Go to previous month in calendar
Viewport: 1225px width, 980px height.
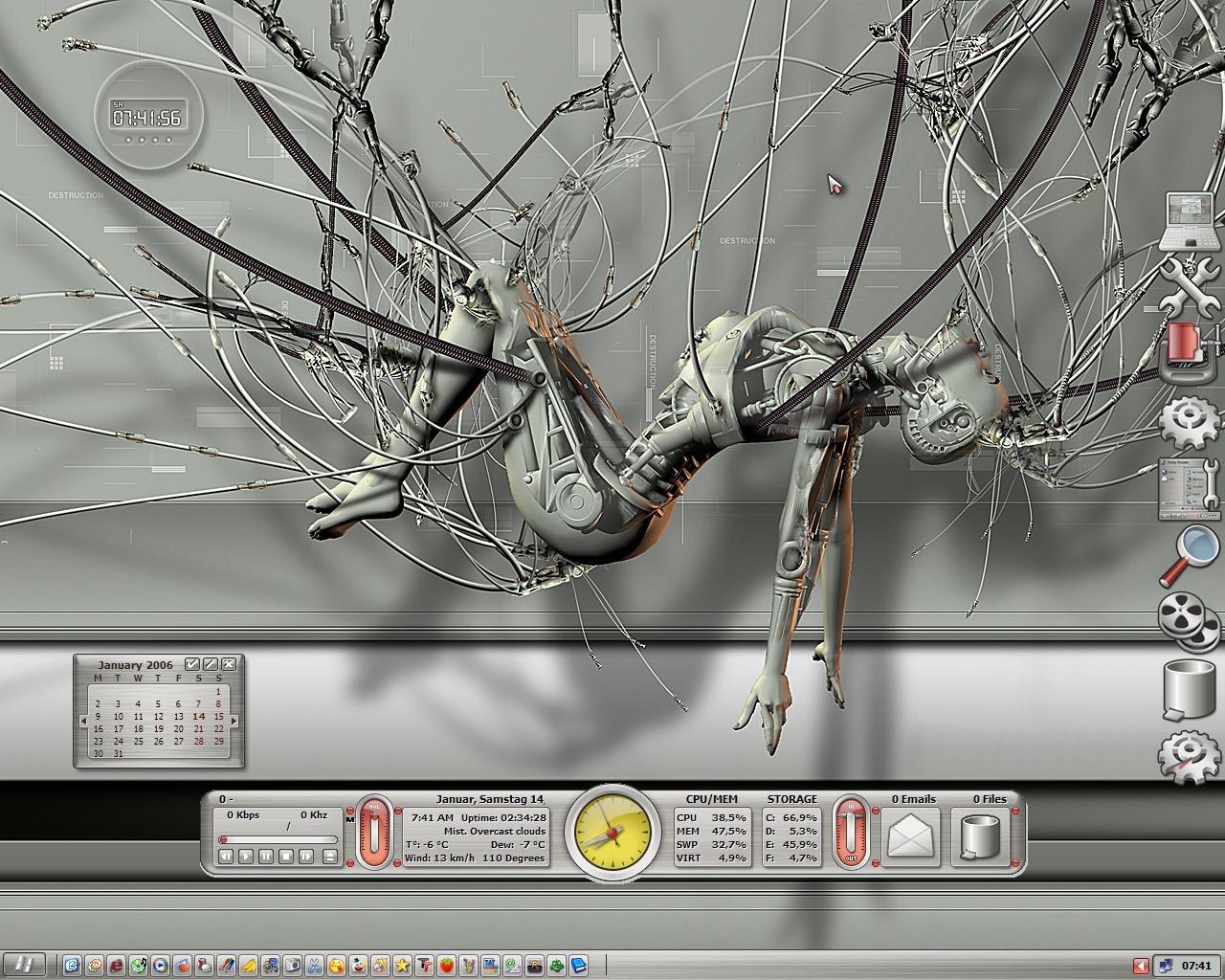83,720
